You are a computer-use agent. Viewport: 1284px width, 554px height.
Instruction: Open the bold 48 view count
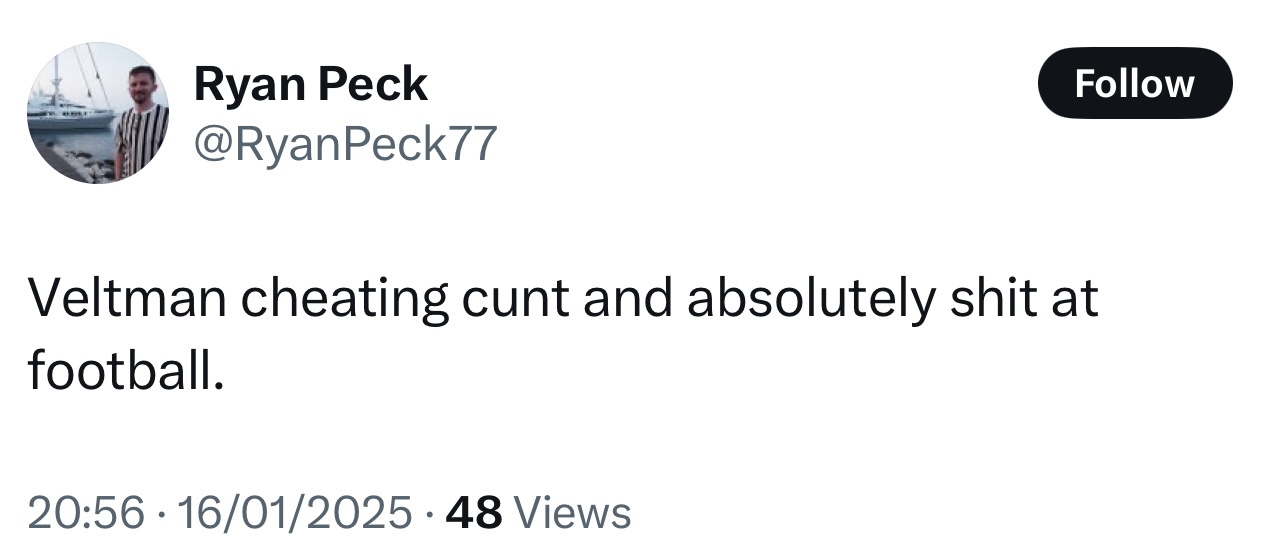click(x=473, y=513)
